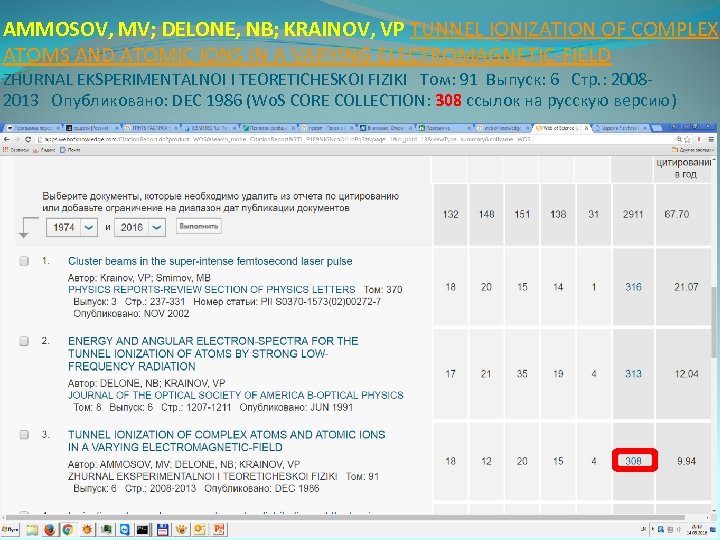Switch to the Web of Knowledge tab
Image resolution: width=720 pixels, height=540 pixels.
pyautogui.click(x=504, y=128)
